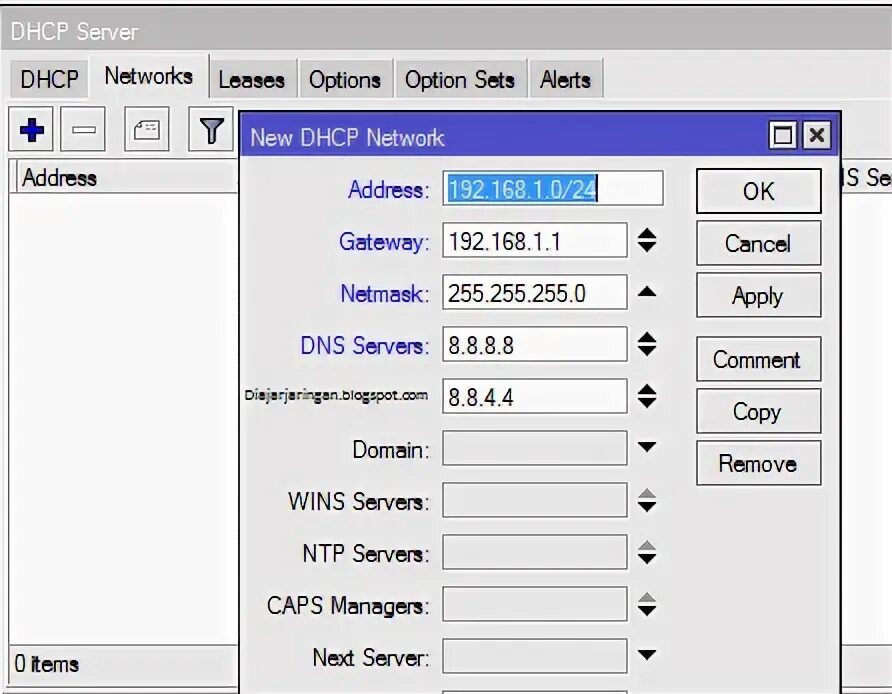Open the Leases tab
This screenshot has height=694, width=892.
(x=251, y=79)
